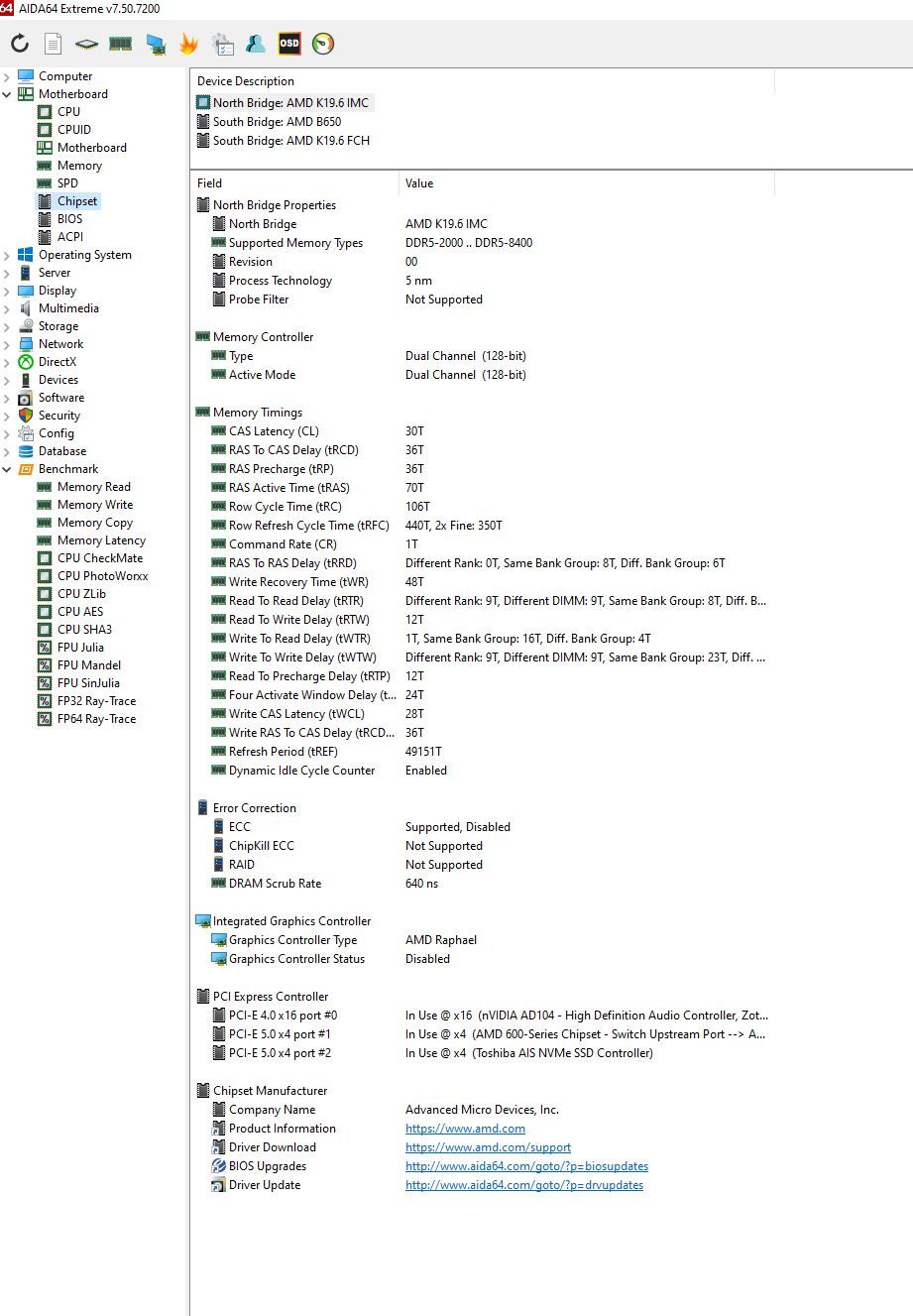
Task: Collapse the Benchmark tree node
Action: 7,469
